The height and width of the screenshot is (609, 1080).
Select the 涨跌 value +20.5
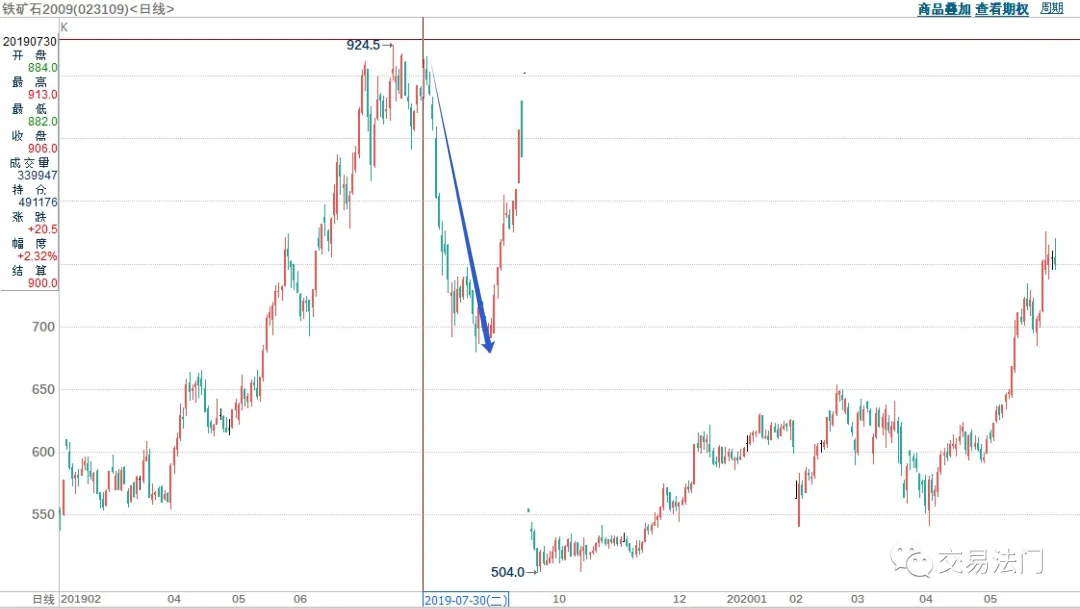43,229
